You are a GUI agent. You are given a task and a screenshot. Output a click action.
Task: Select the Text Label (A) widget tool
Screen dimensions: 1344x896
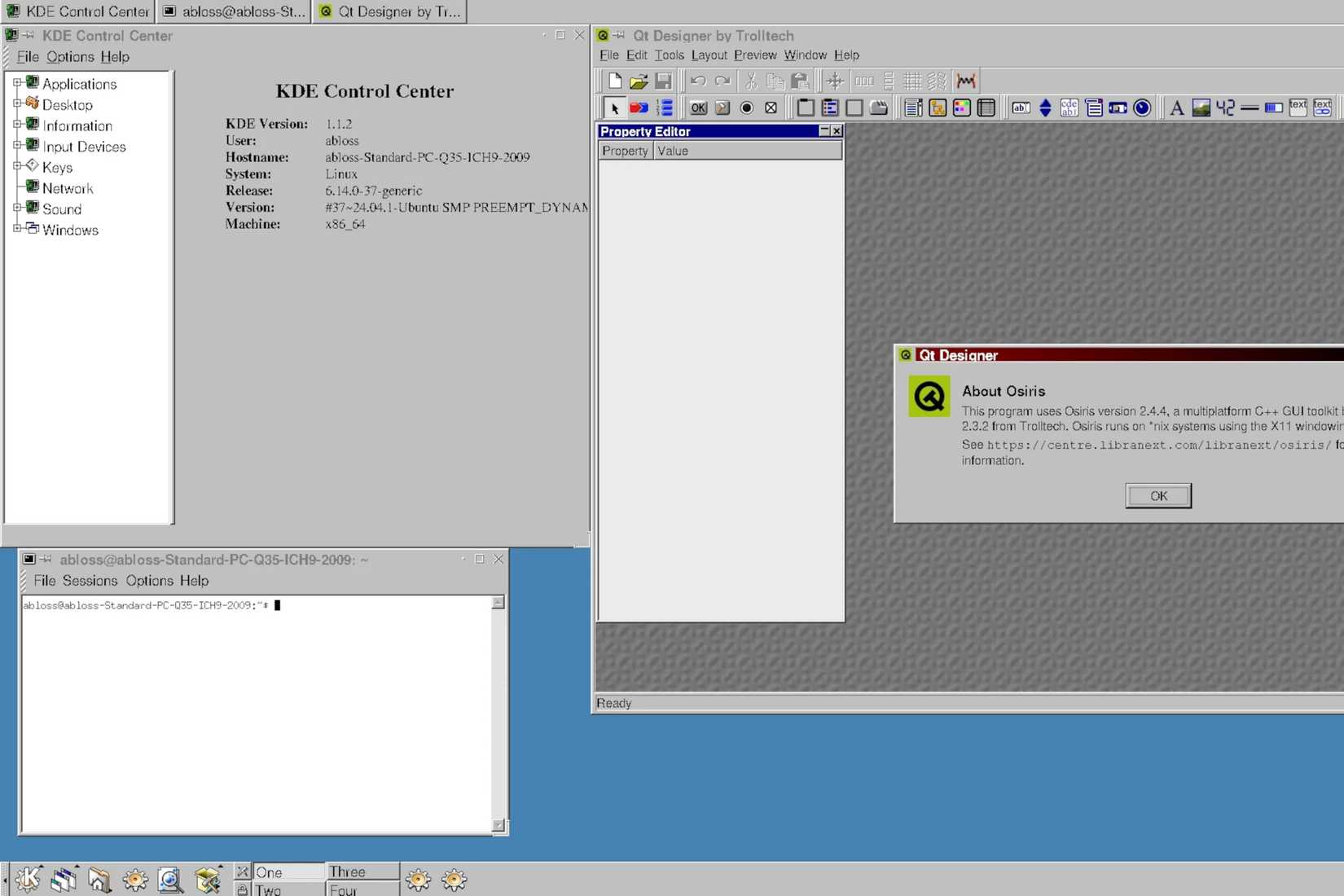1176,108
